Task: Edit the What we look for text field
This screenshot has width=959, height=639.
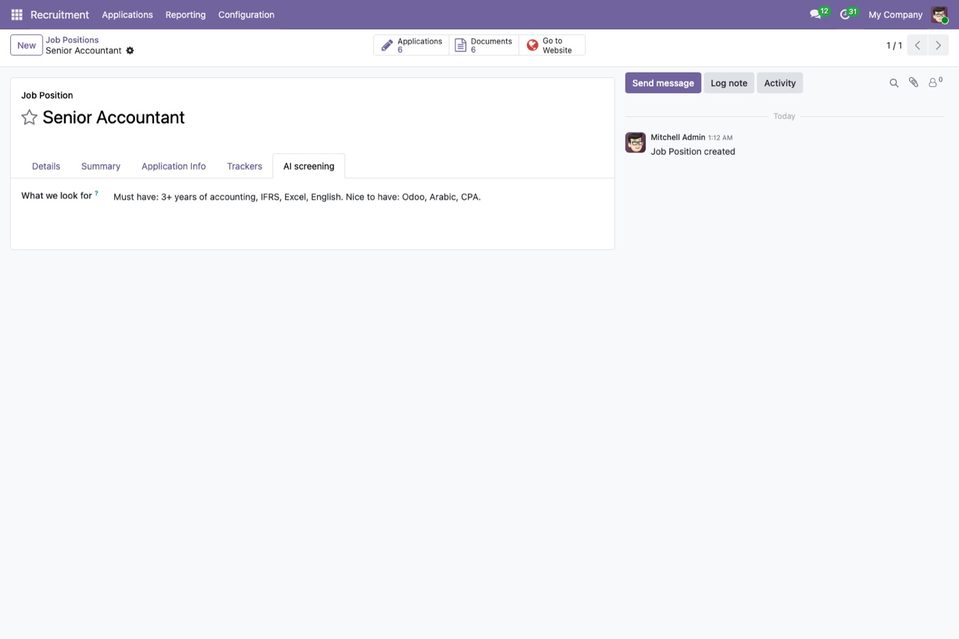Action: click(358, 197)
